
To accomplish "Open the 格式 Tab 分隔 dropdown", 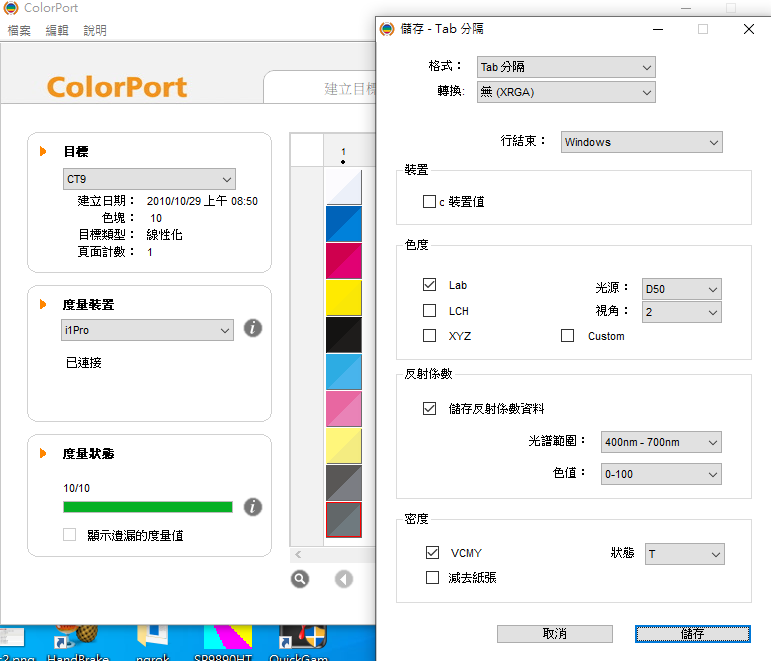I will coord(566,67).
